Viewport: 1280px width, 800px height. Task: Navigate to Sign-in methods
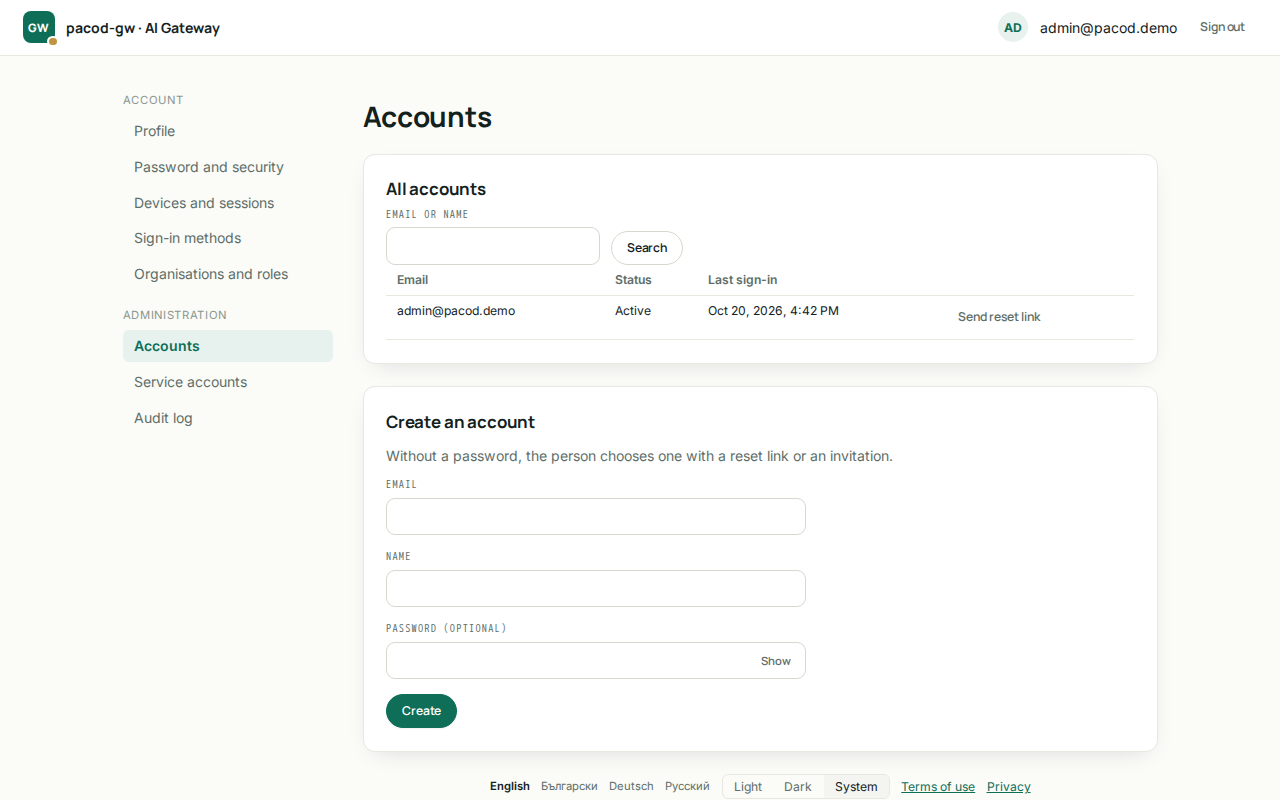click(x=228, y=238)
